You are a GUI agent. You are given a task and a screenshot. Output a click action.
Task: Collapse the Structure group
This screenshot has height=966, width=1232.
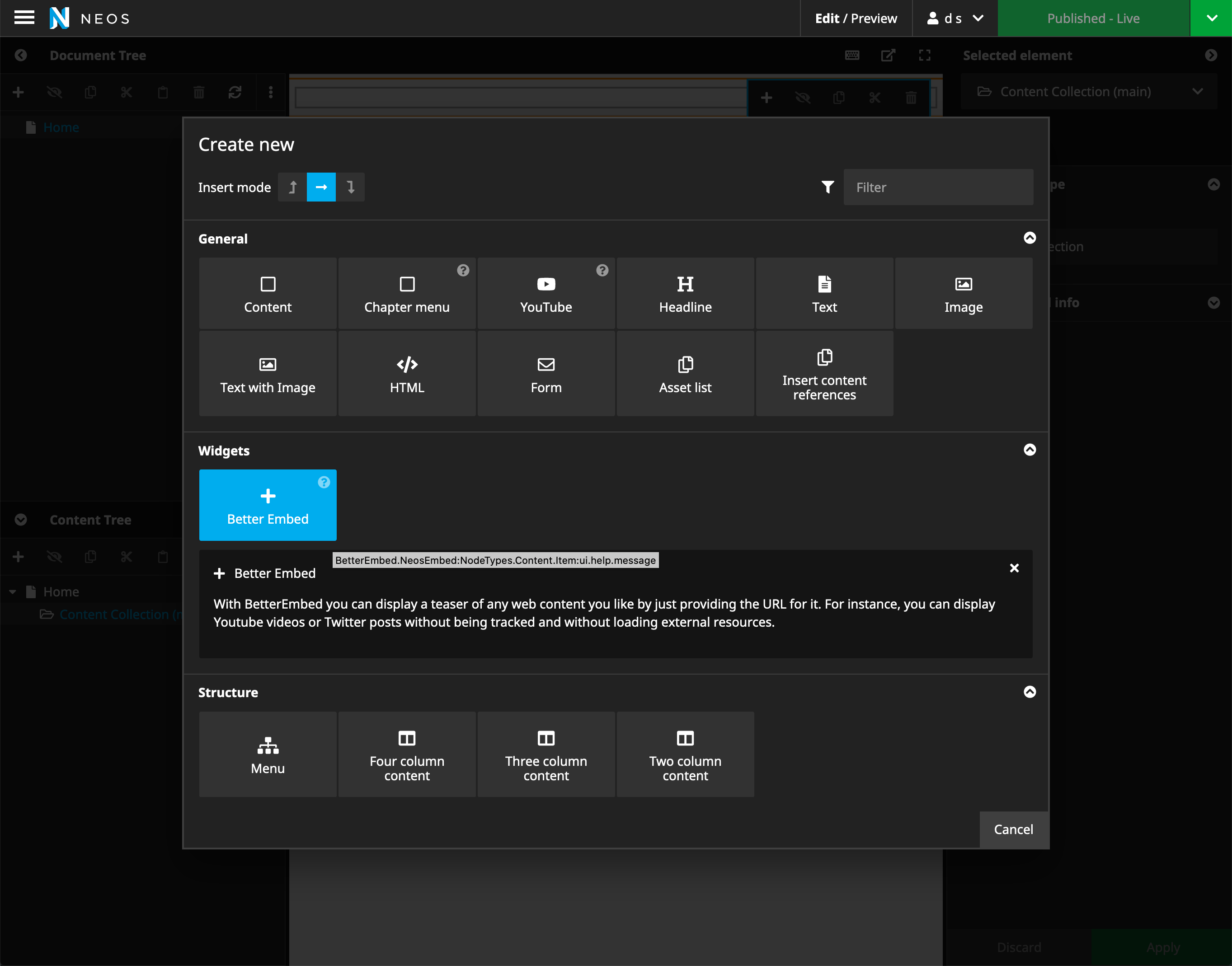1030,692
